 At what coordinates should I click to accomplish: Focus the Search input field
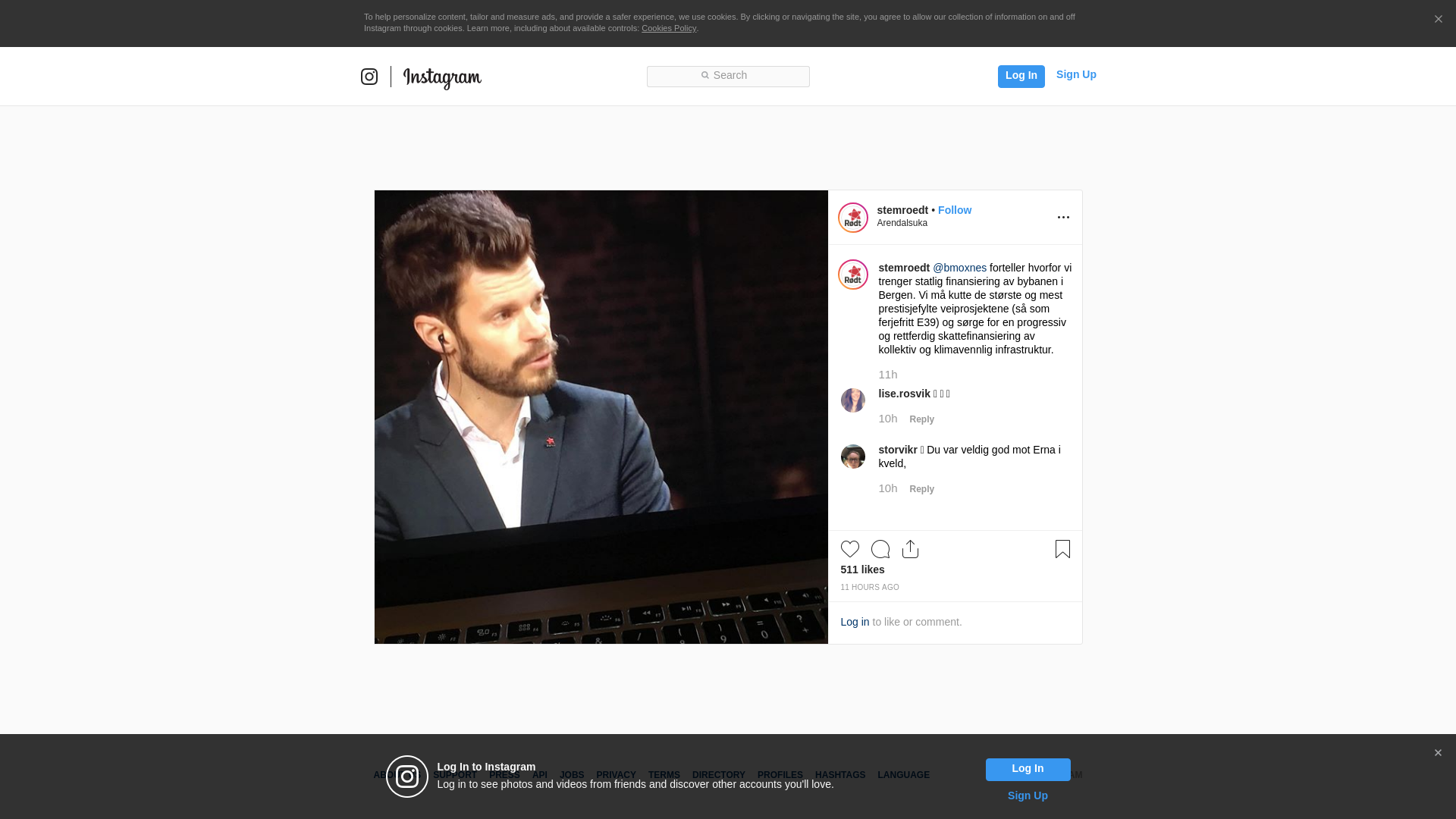coord(728,76)
